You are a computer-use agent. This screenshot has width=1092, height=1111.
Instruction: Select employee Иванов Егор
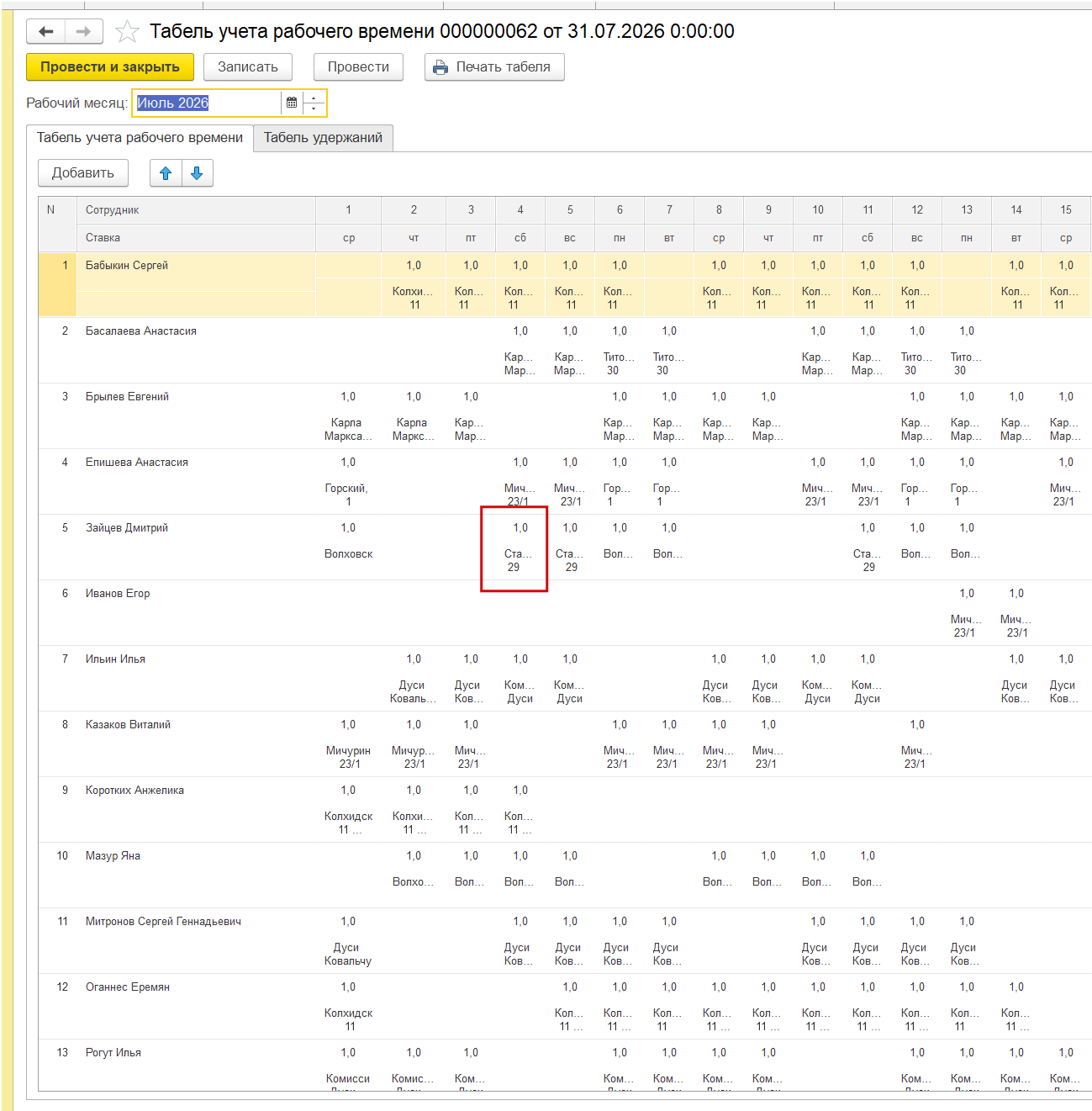point(118,594)
